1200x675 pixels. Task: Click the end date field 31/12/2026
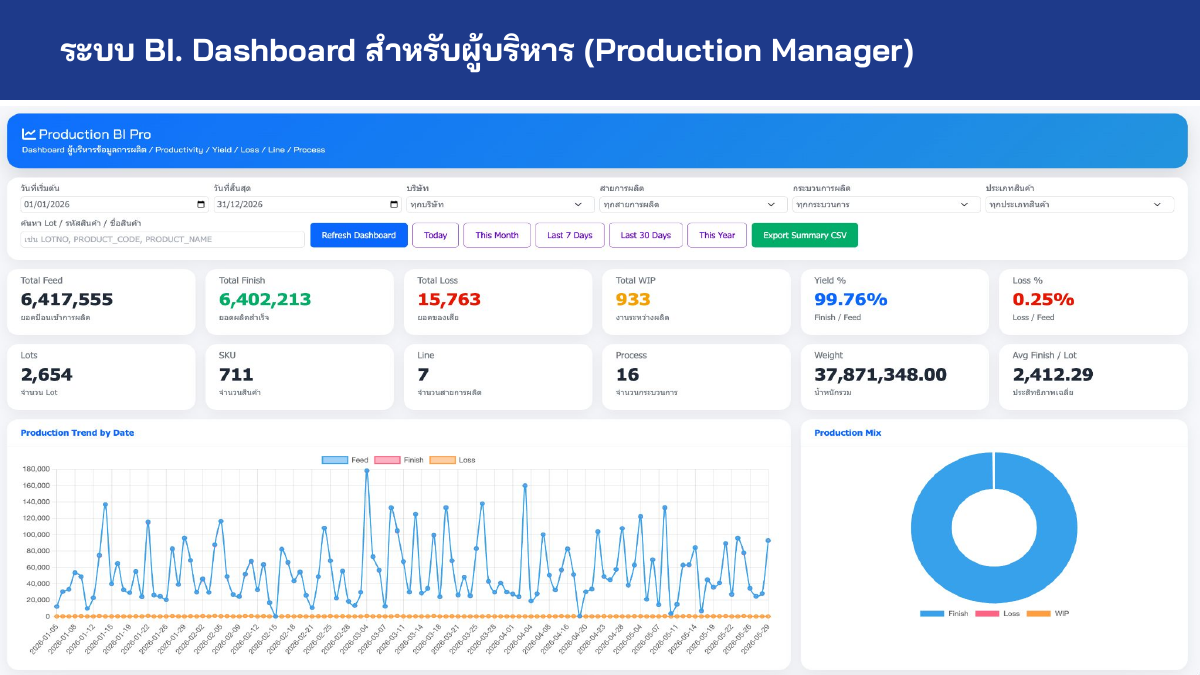307,205
